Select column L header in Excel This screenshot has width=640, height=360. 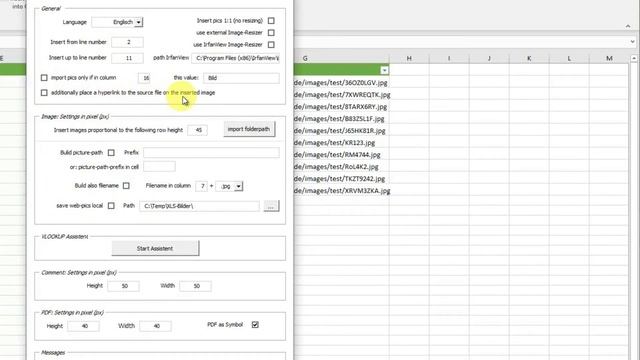click(569, 58)
